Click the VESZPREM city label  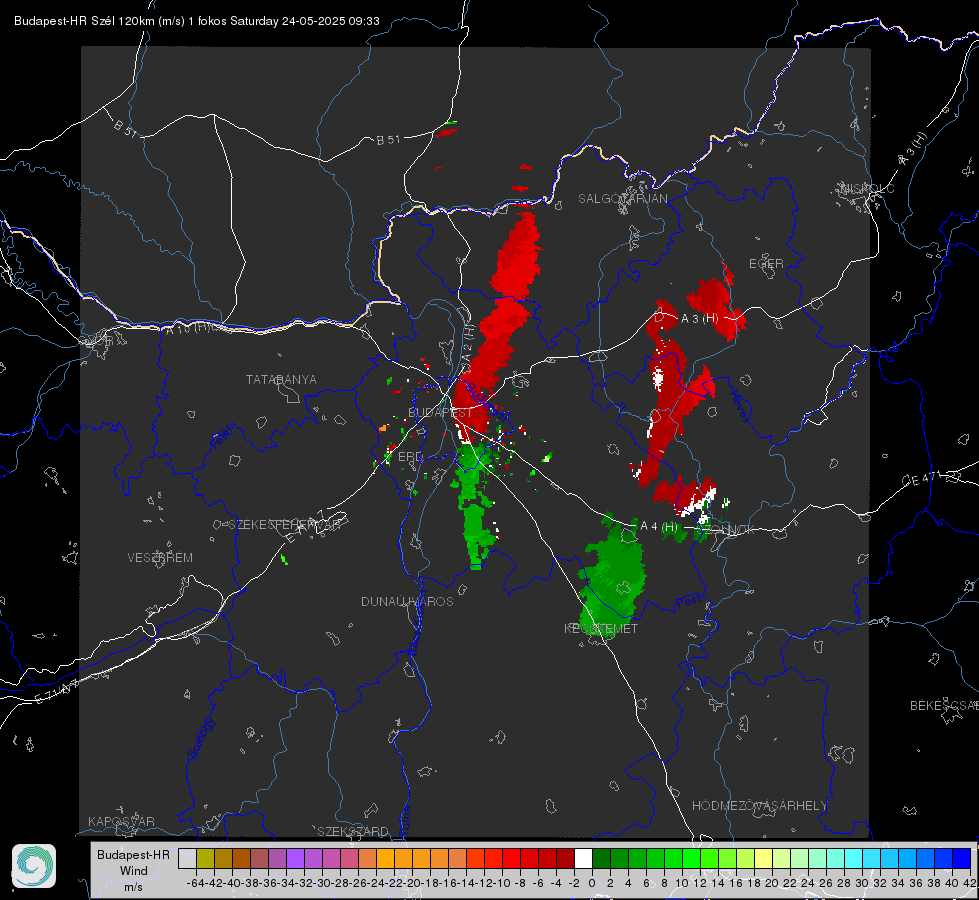pyautogui.click(x=160, y=558)
